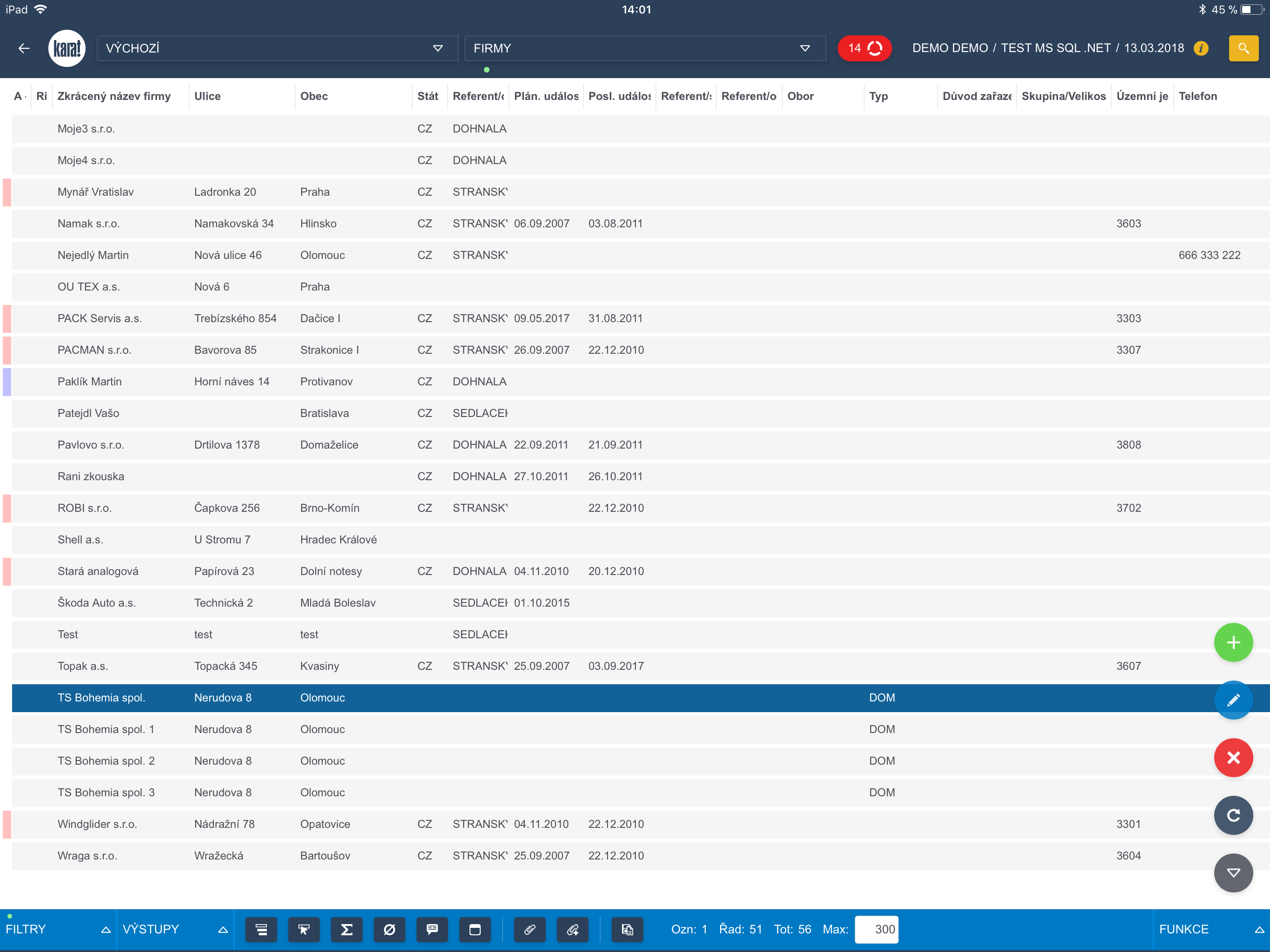
Task: Click the purple marker beside Paklík Martin
Action: [x=7, y=382]
